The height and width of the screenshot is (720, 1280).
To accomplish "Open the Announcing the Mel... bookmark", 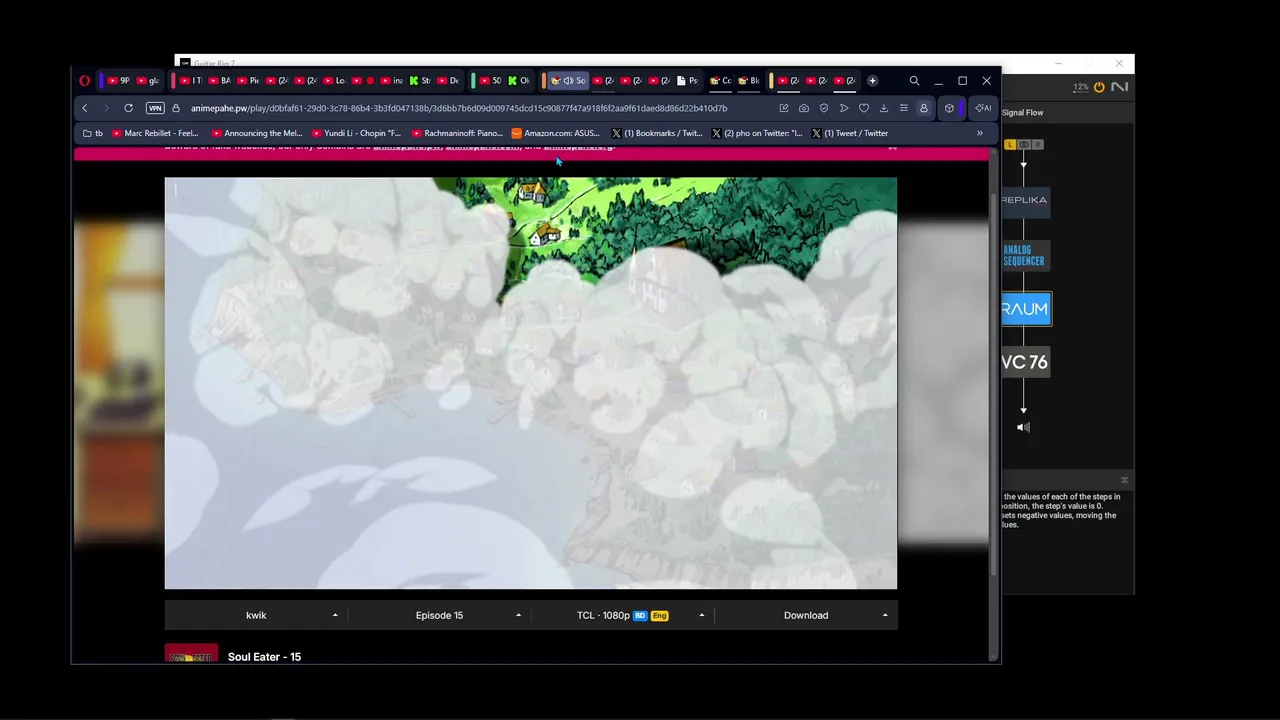I will click(257, 133).
